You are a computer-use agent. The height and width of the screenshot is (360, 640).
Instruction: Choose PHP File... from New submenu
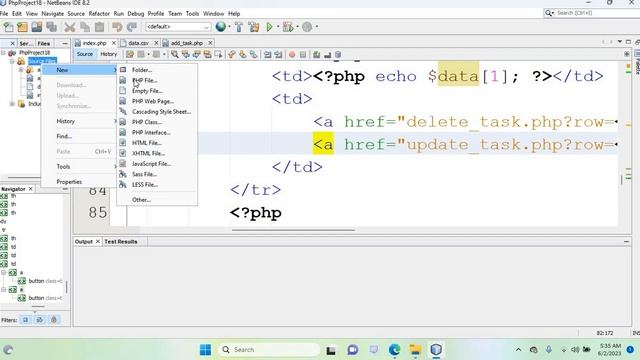[x=157, y=80]
